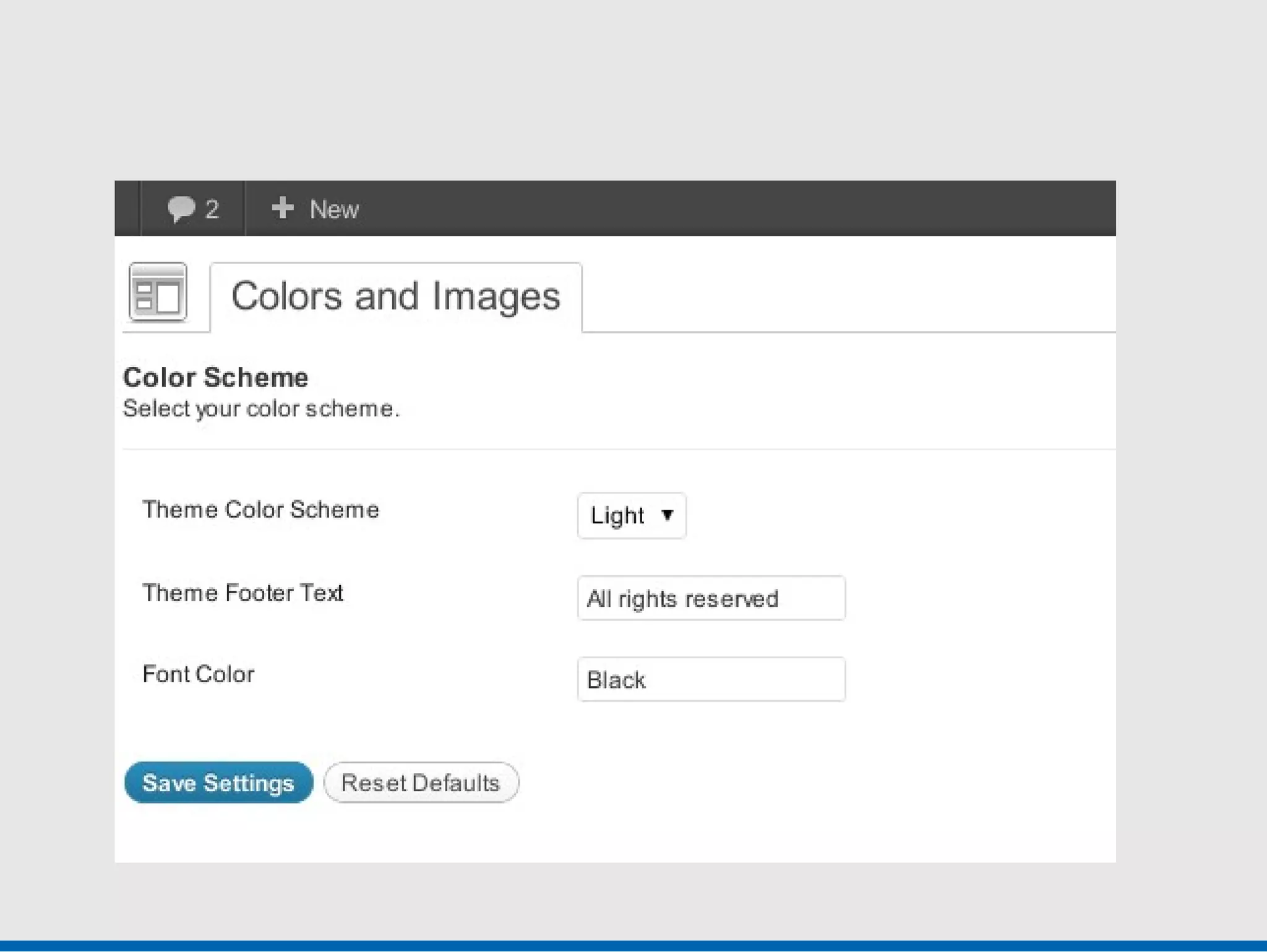Image resolution: width=1267 pixels, height=952 pixels.
Task: Click the Theme Footer Text label
Action: (x=243, y=593)
